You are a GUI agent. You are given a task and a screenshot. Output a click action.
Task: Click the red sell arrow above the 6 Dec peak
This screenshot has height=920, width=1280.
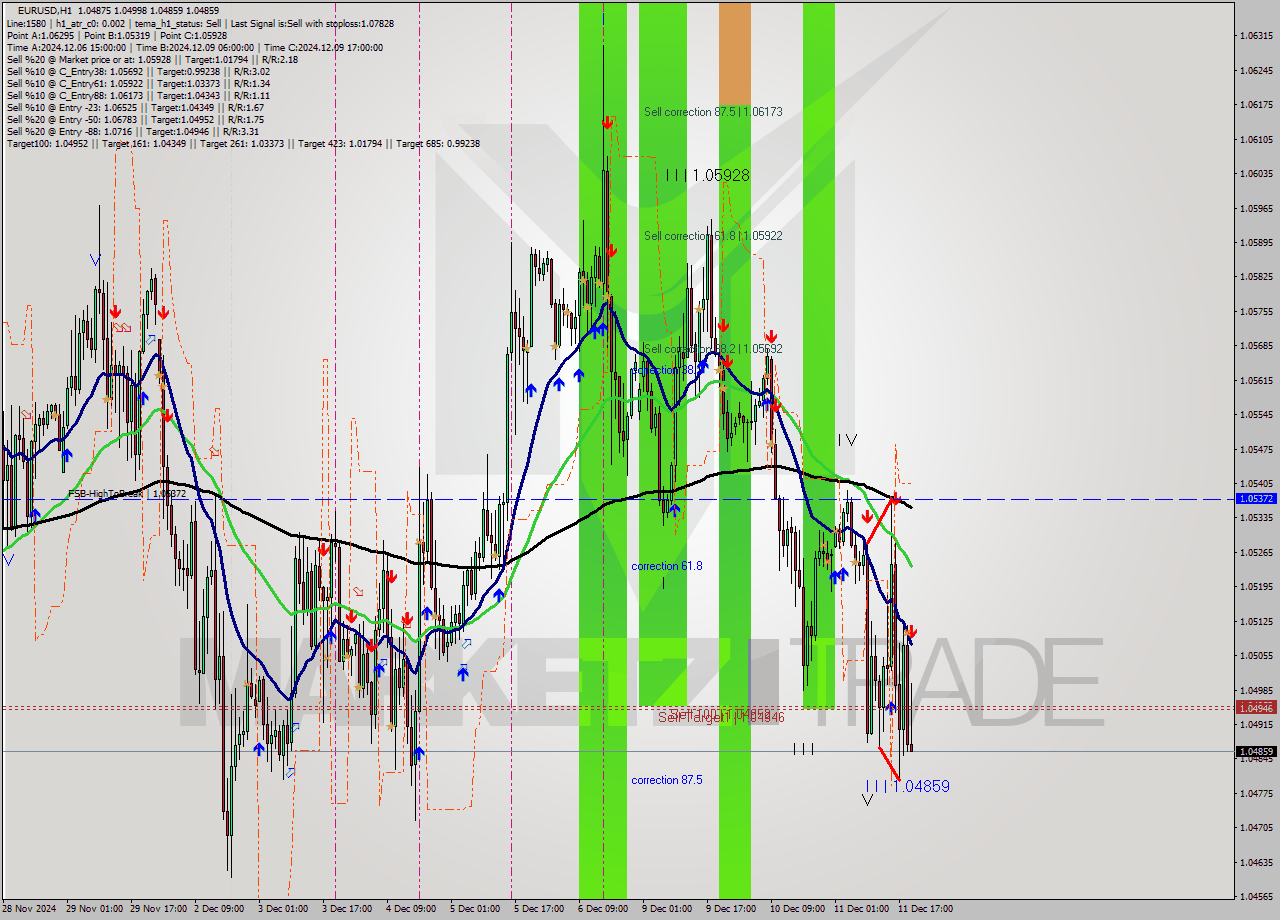tap(607, 122)
